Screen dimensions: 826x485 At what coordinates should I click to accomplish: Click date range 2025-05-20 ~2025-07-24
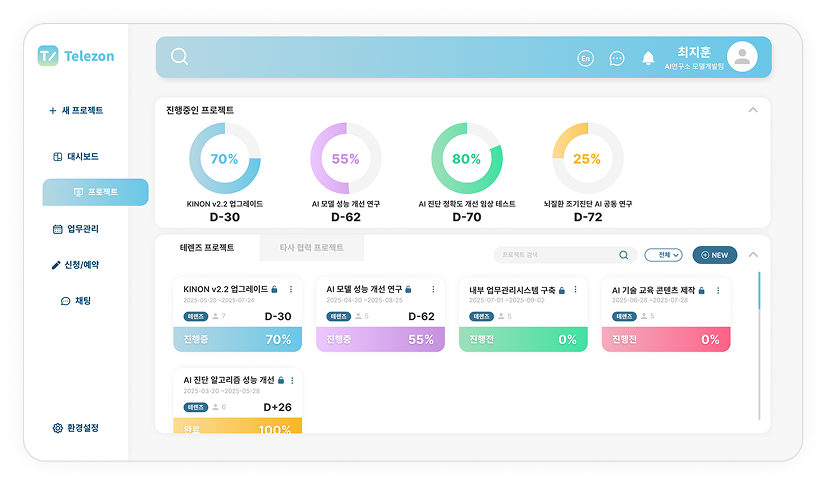219,301
